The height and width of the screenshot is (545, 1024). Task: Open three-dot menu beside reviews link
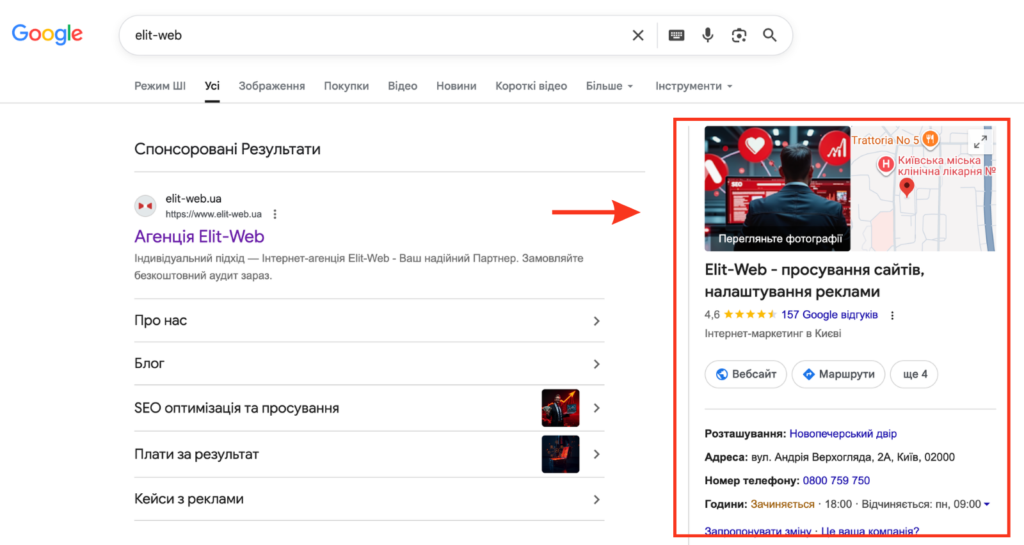[892, 315]
